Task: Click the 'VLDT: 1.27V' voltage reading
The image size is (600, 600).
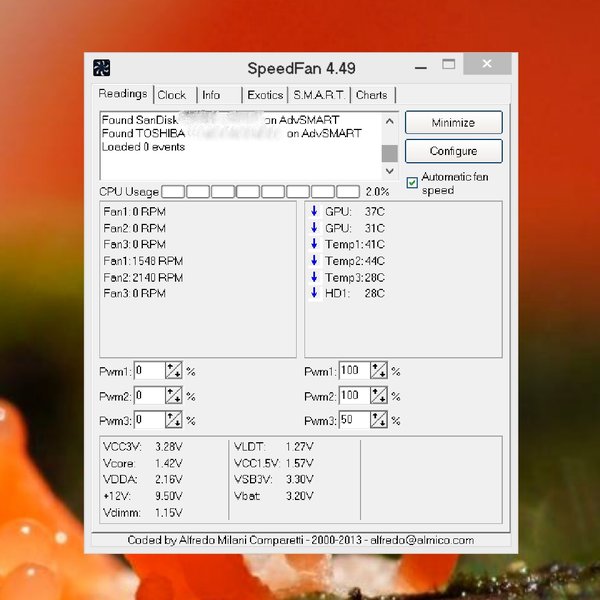Action: click(x=274, y=447)
